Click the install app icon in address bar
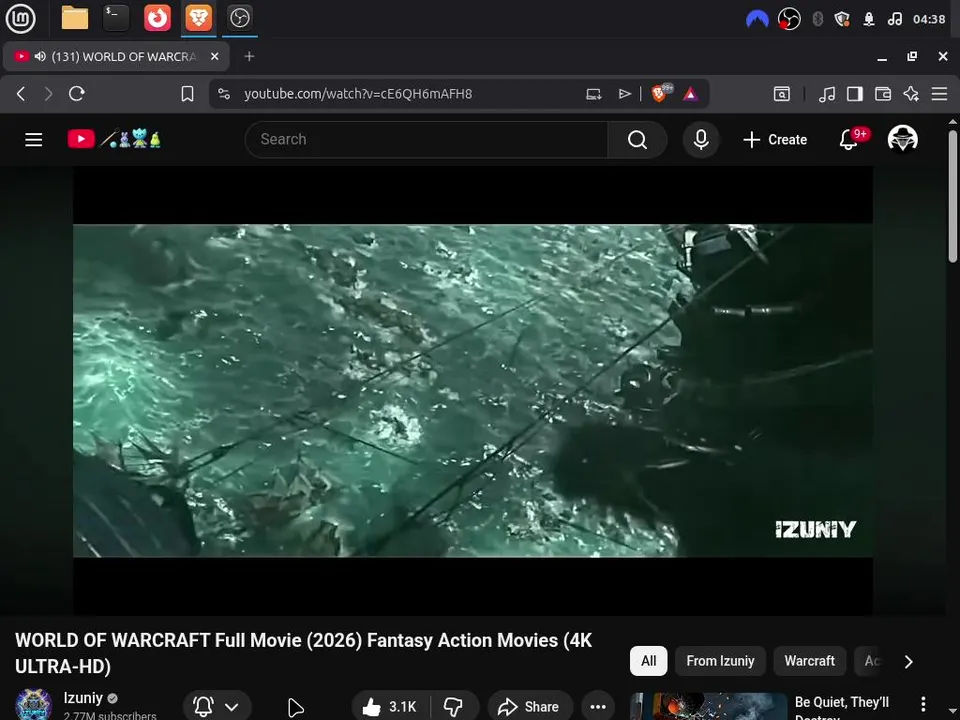This screenshot has height=720, width=960. (593, 94)
